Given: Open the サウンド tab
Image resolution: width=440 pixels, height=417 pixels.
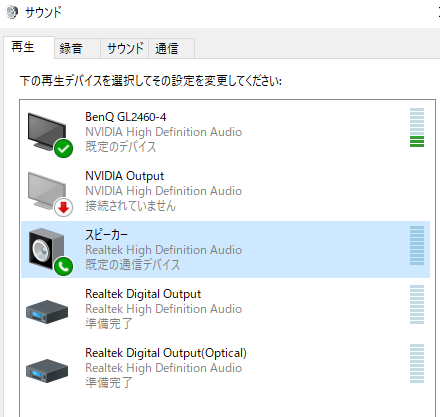Looking at the screenshot, I should [125, 49].
